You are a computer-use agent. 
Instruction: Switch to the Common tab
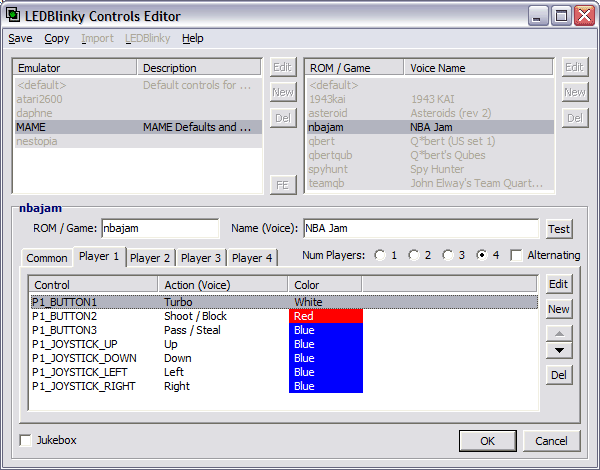pyautogui.click(x=47, y=258)
